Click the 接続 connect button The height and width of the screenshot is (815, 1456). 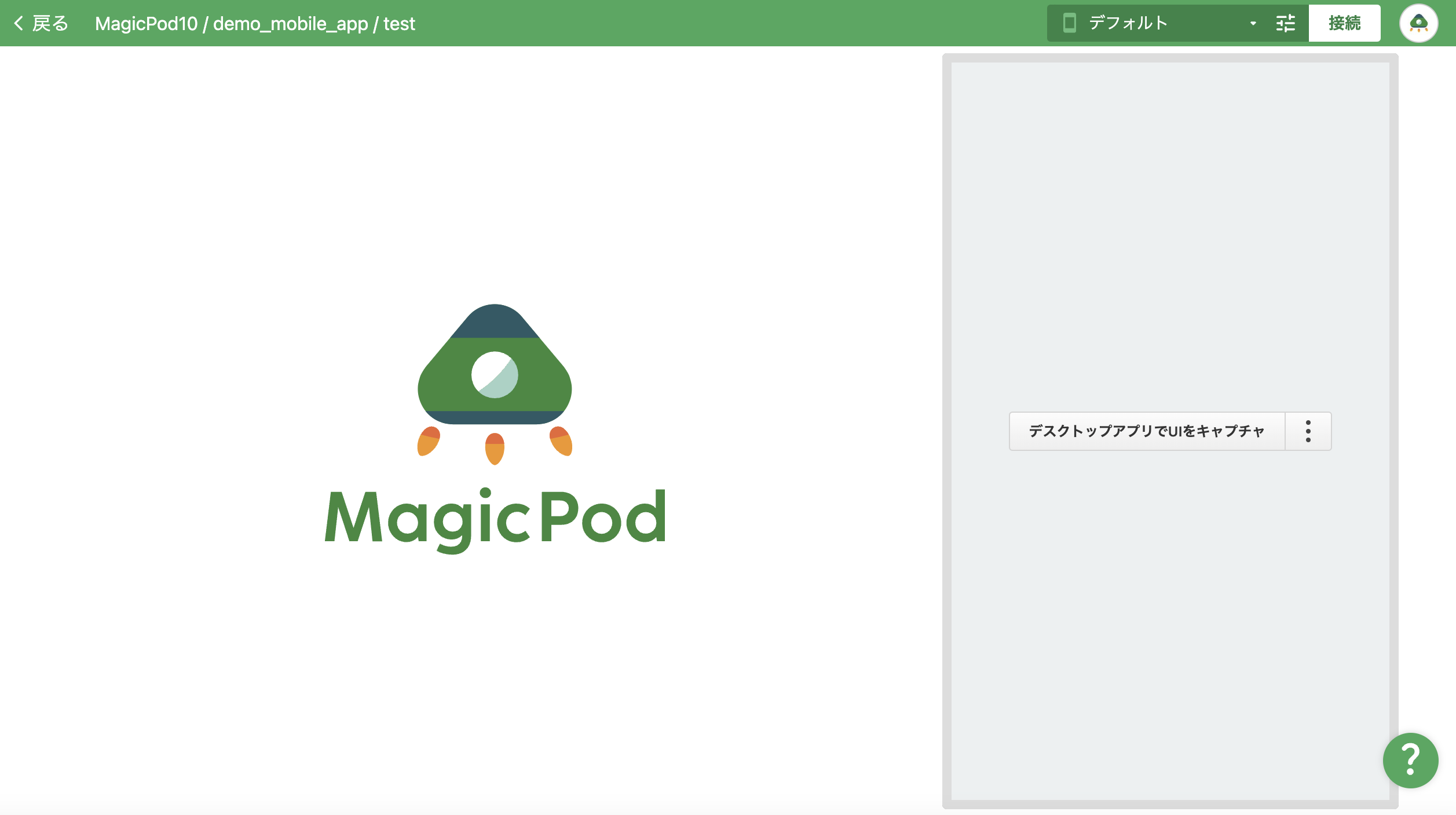1344,23
